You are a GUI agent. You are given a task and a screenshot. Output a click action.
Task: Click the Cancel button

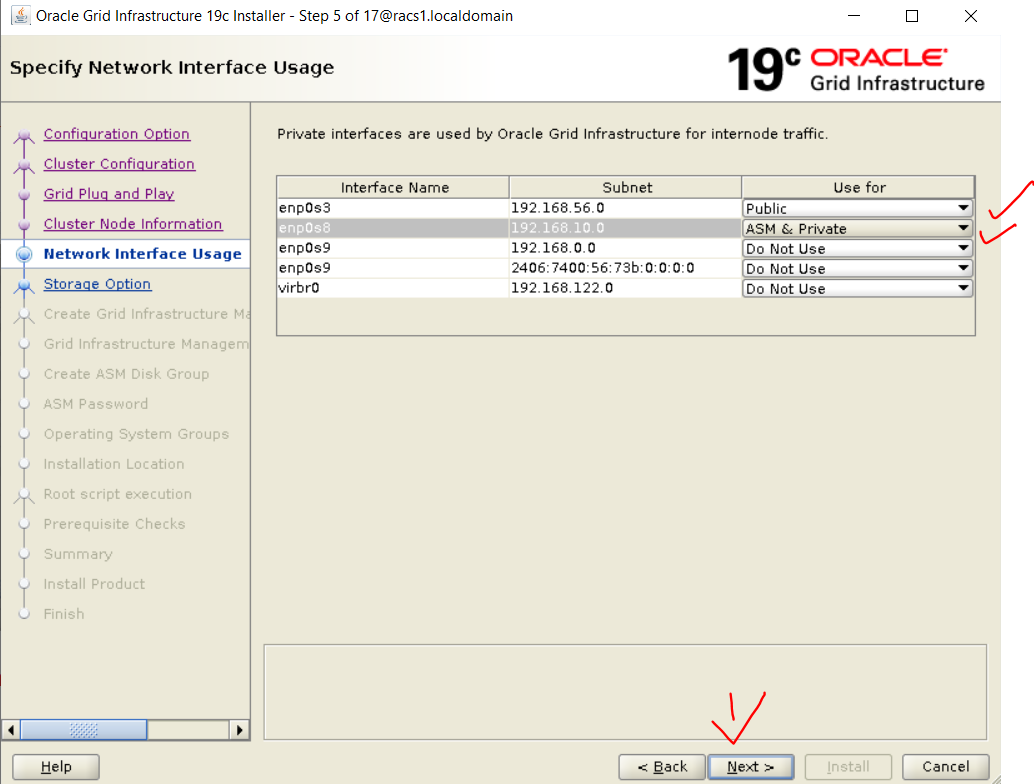(x=946, y=767)
